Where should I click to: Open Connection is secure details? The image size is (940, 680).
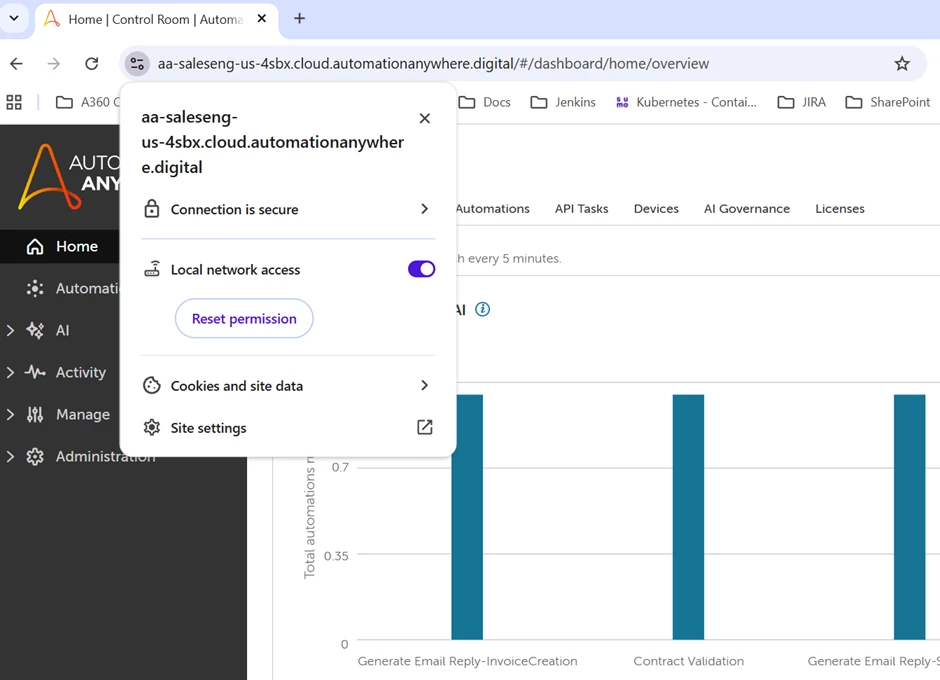pyautogui.click(x=288, y=209)
